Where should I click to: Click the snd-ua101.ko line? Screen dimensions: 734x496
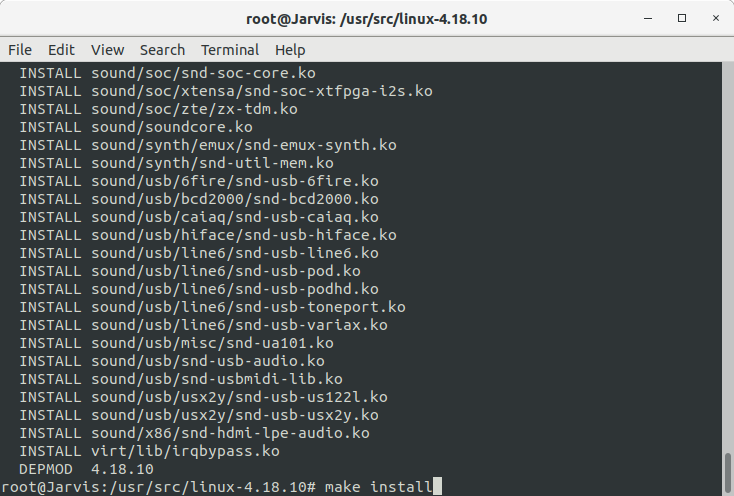[x=176, y=343]
